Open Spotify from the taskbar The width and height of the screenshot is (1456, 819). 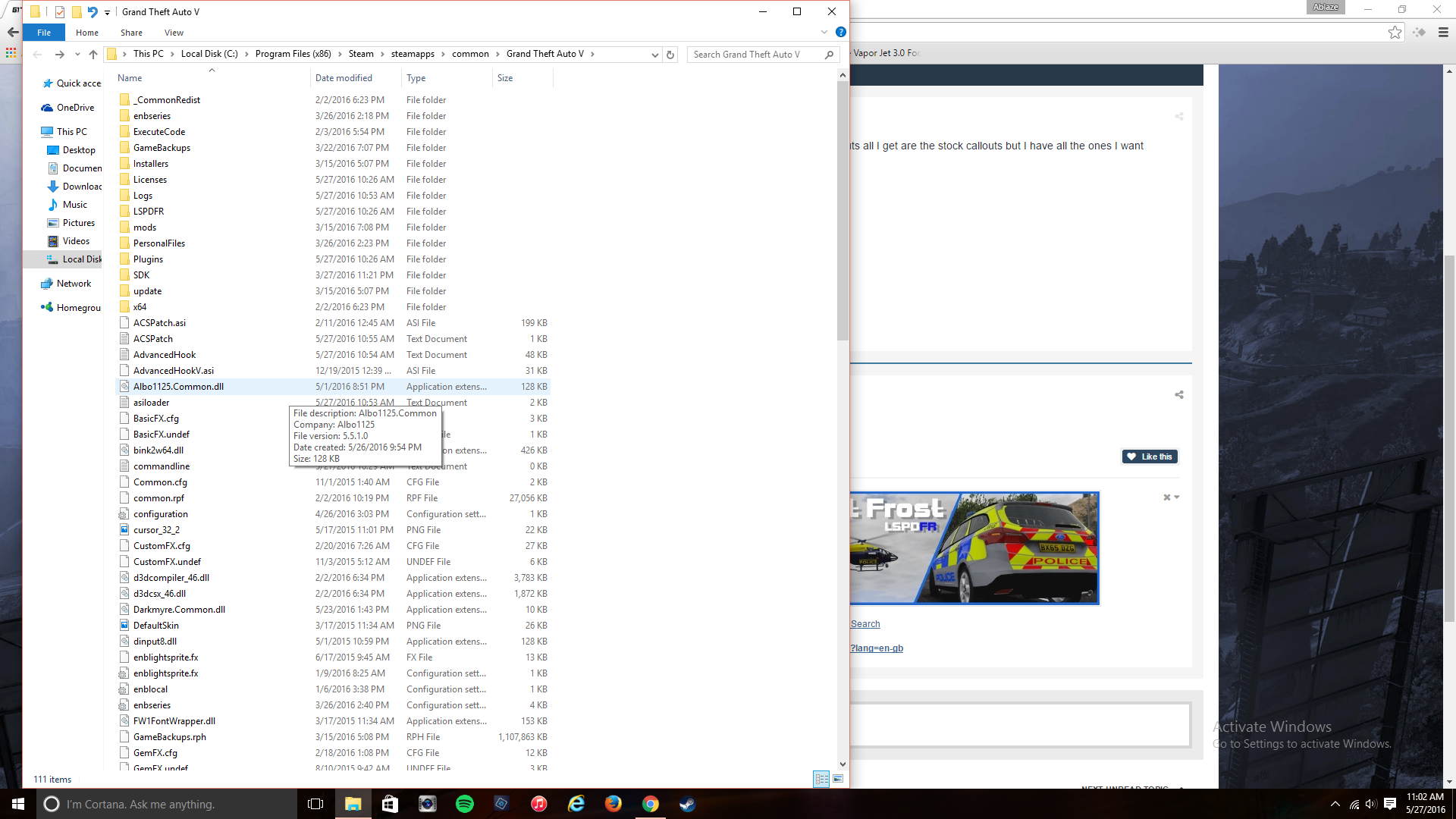[465, 804]
